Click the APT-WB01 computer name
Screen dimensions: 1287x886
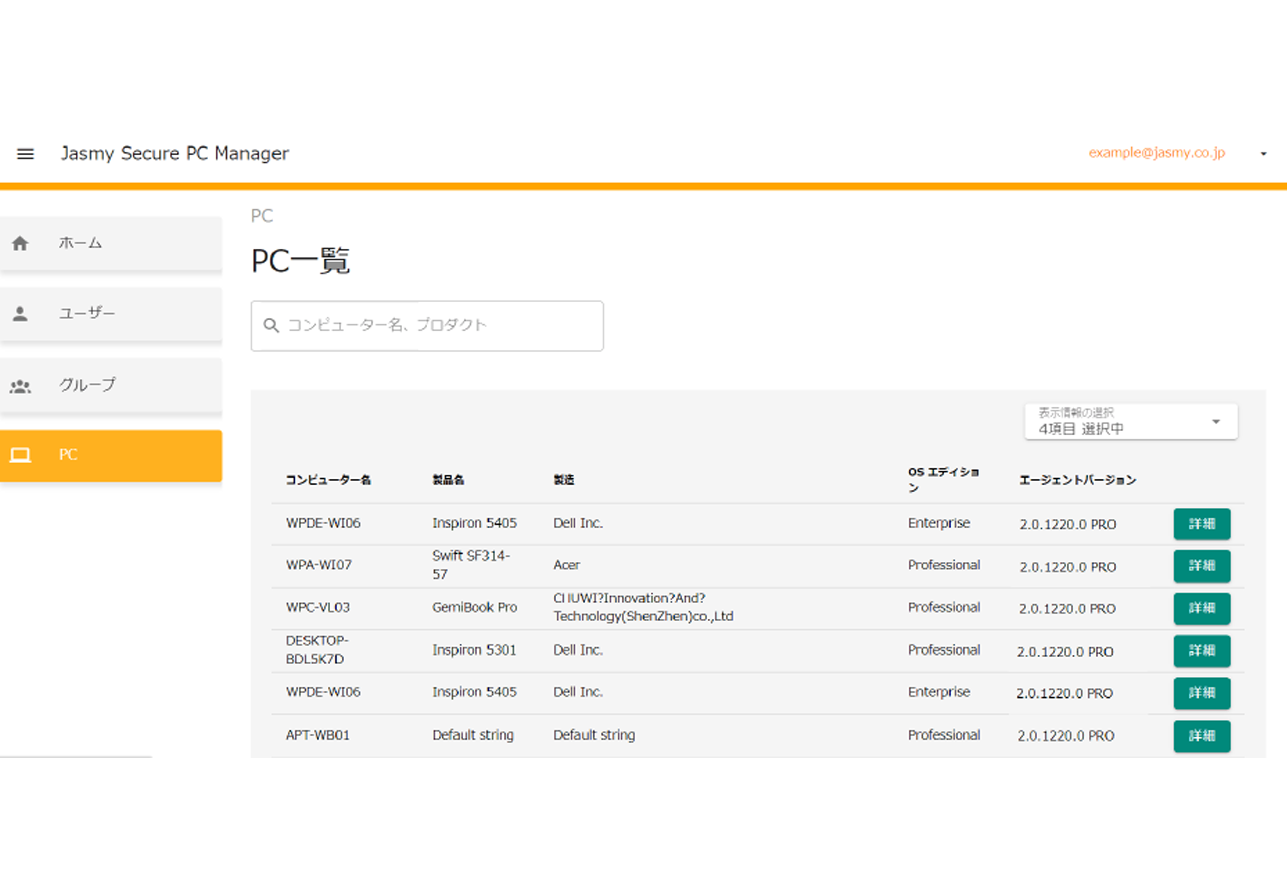[x=318, y=735]
